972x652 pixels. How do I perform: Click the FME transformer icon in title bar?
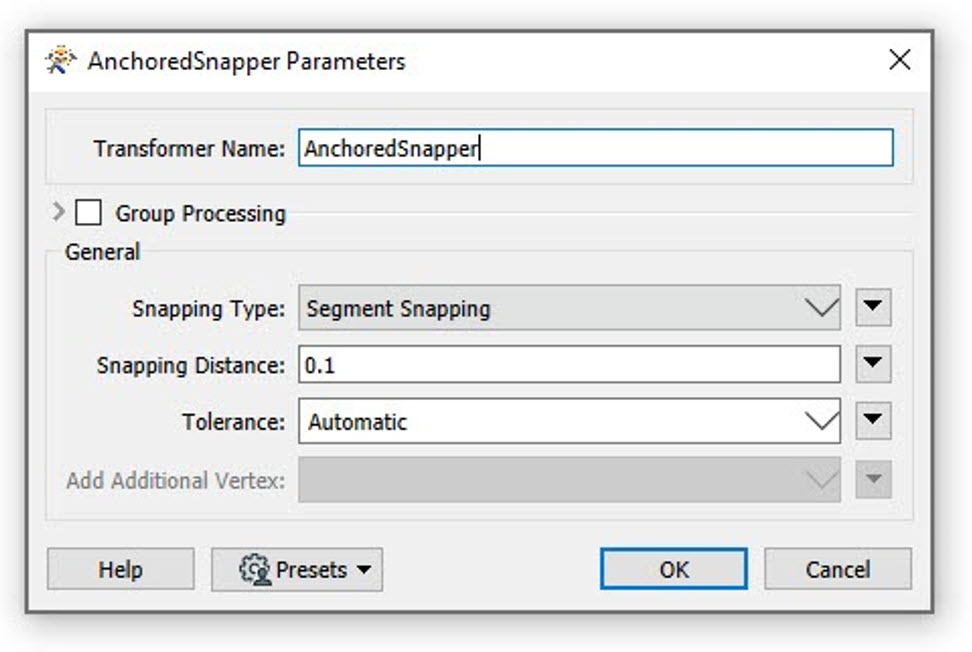pyautogui.click(x=60, y=60)
